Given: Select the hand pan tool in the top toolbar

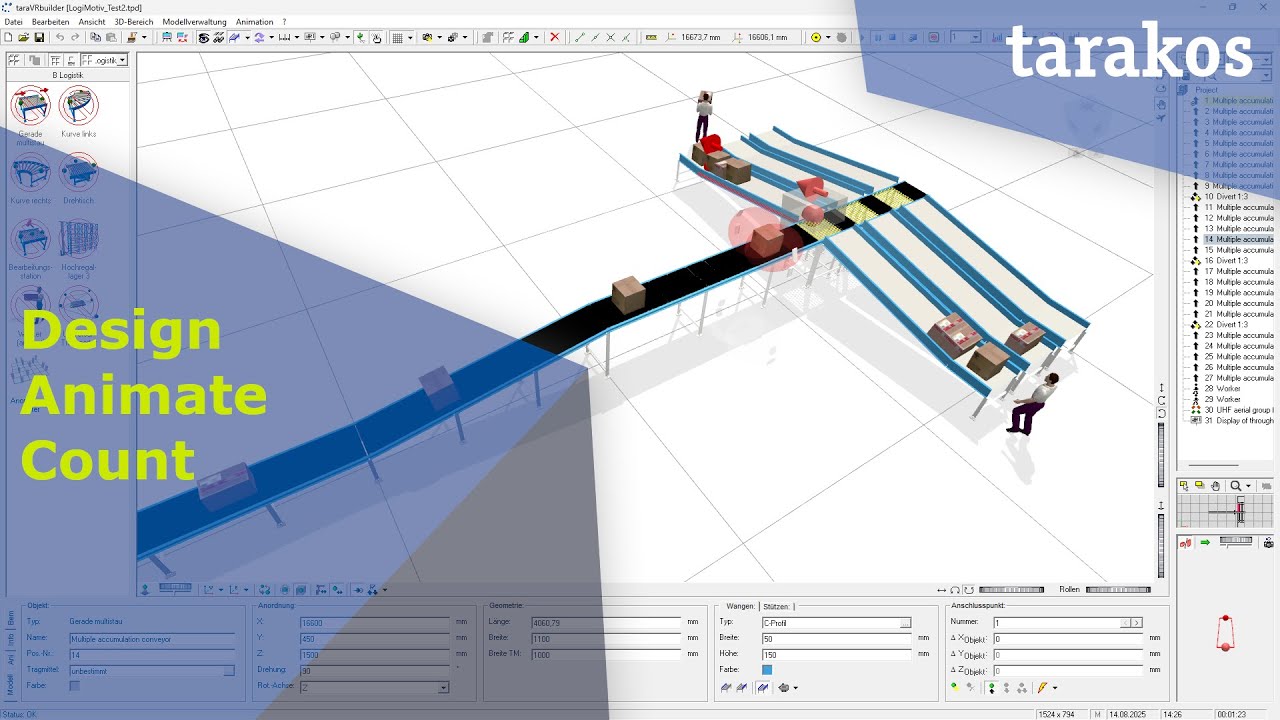Looking at the screenshot, I should [376, 37].
